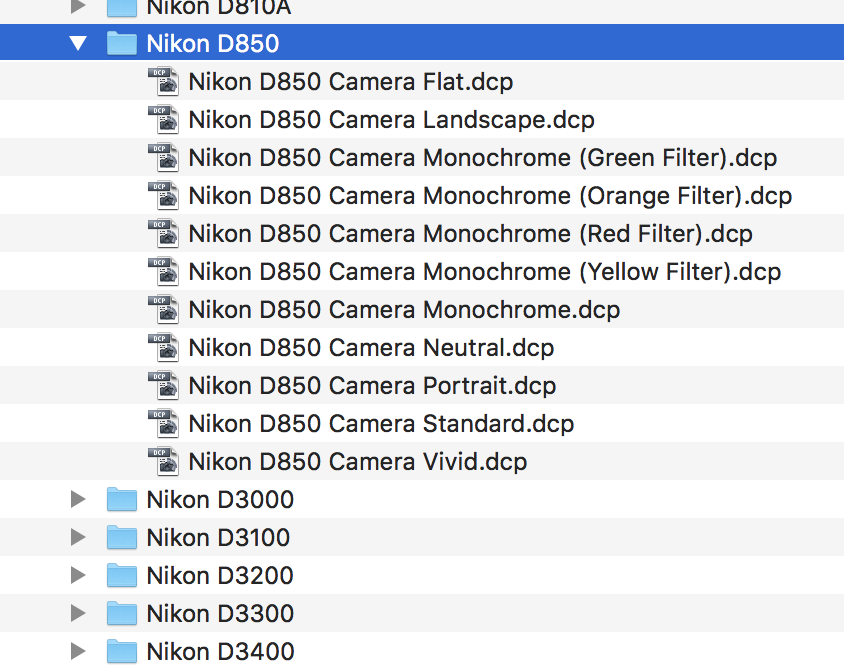Expand the Nikon D3300 folder triangle
The image size is (844, 668).
coord(79,613)
